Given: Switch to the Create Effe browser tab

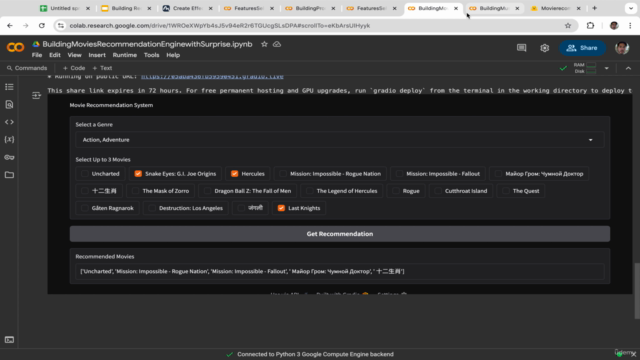Looking at the screenshot, I should coord(187,8).
